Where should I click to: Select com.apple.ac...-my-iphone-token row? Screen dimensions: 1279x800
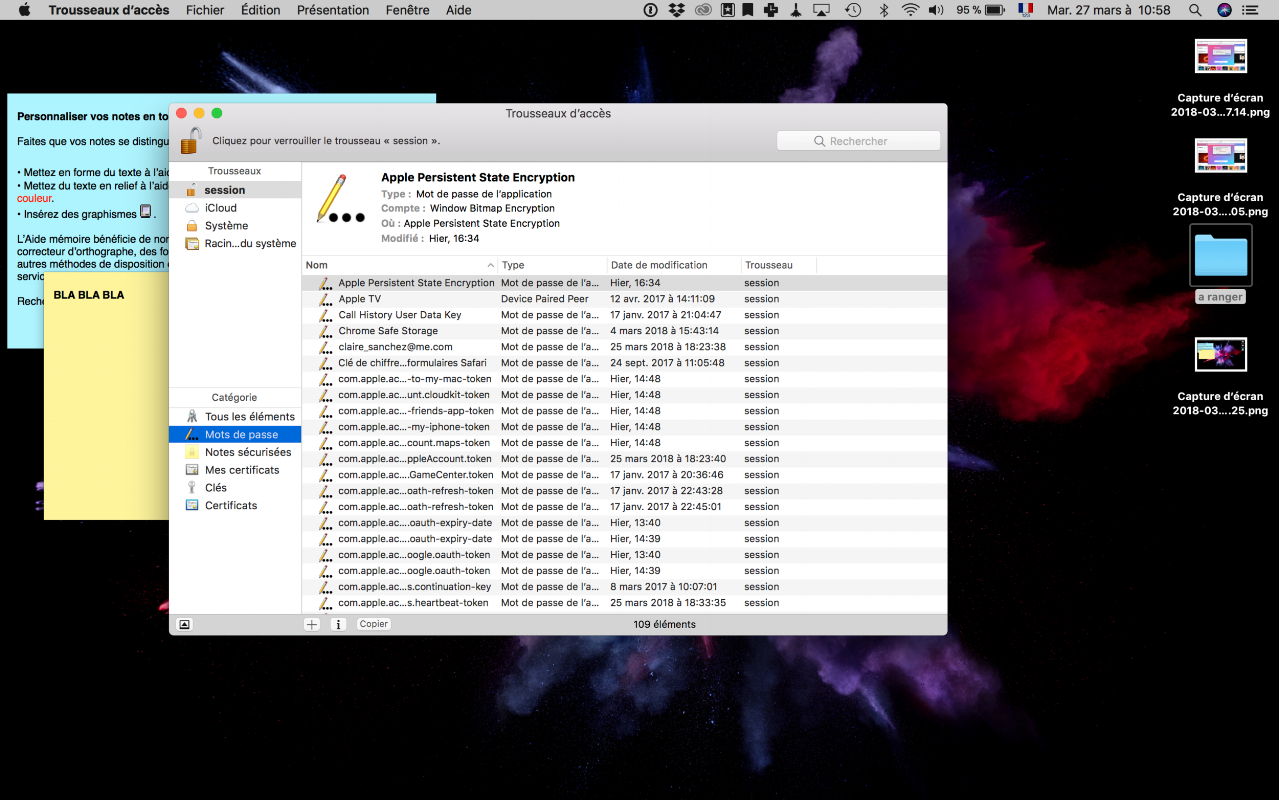624,427
